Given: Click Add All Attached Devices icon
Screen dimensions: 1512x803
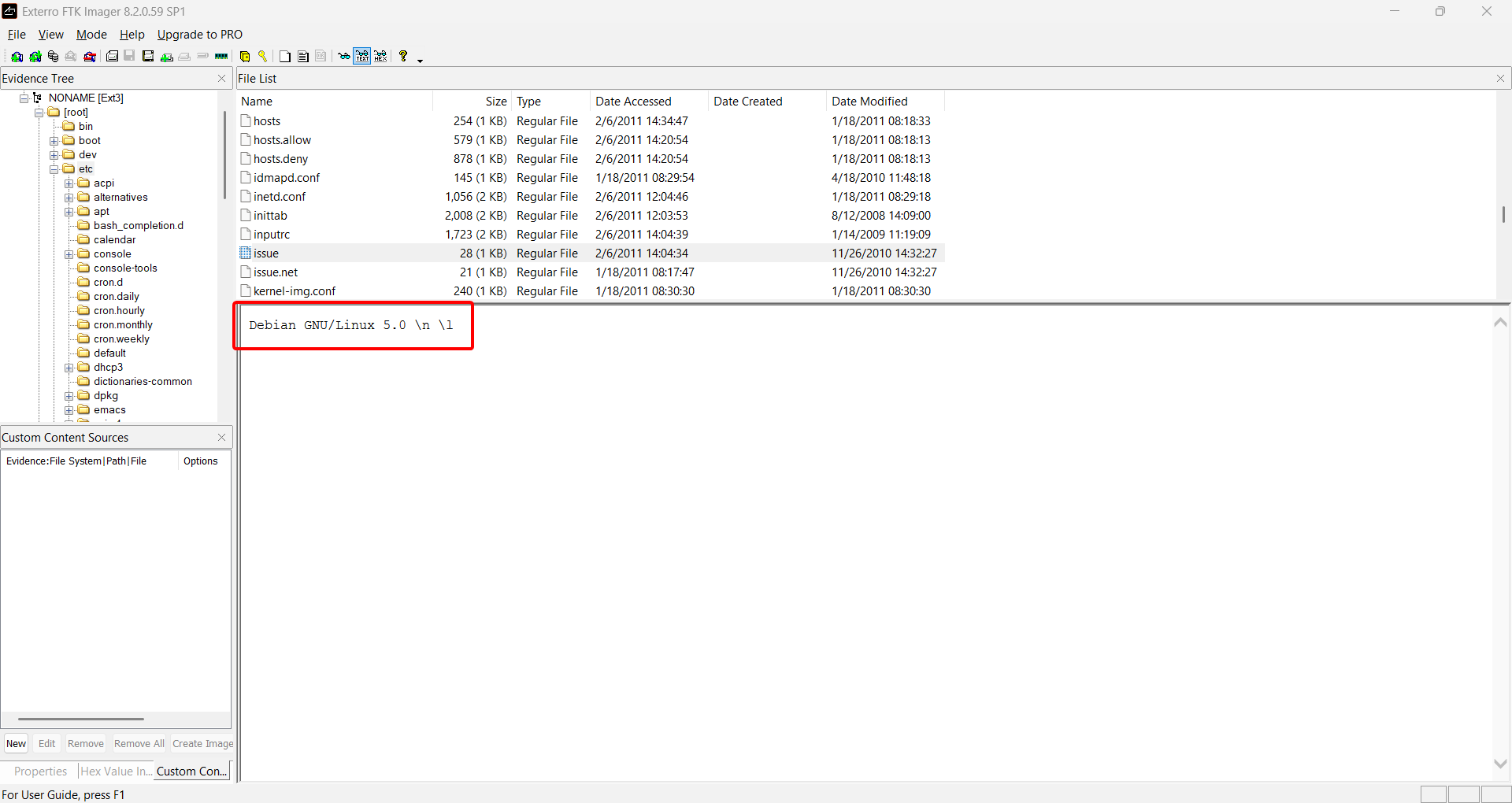Looking at the screenshot, I should (x=35, y=57).
